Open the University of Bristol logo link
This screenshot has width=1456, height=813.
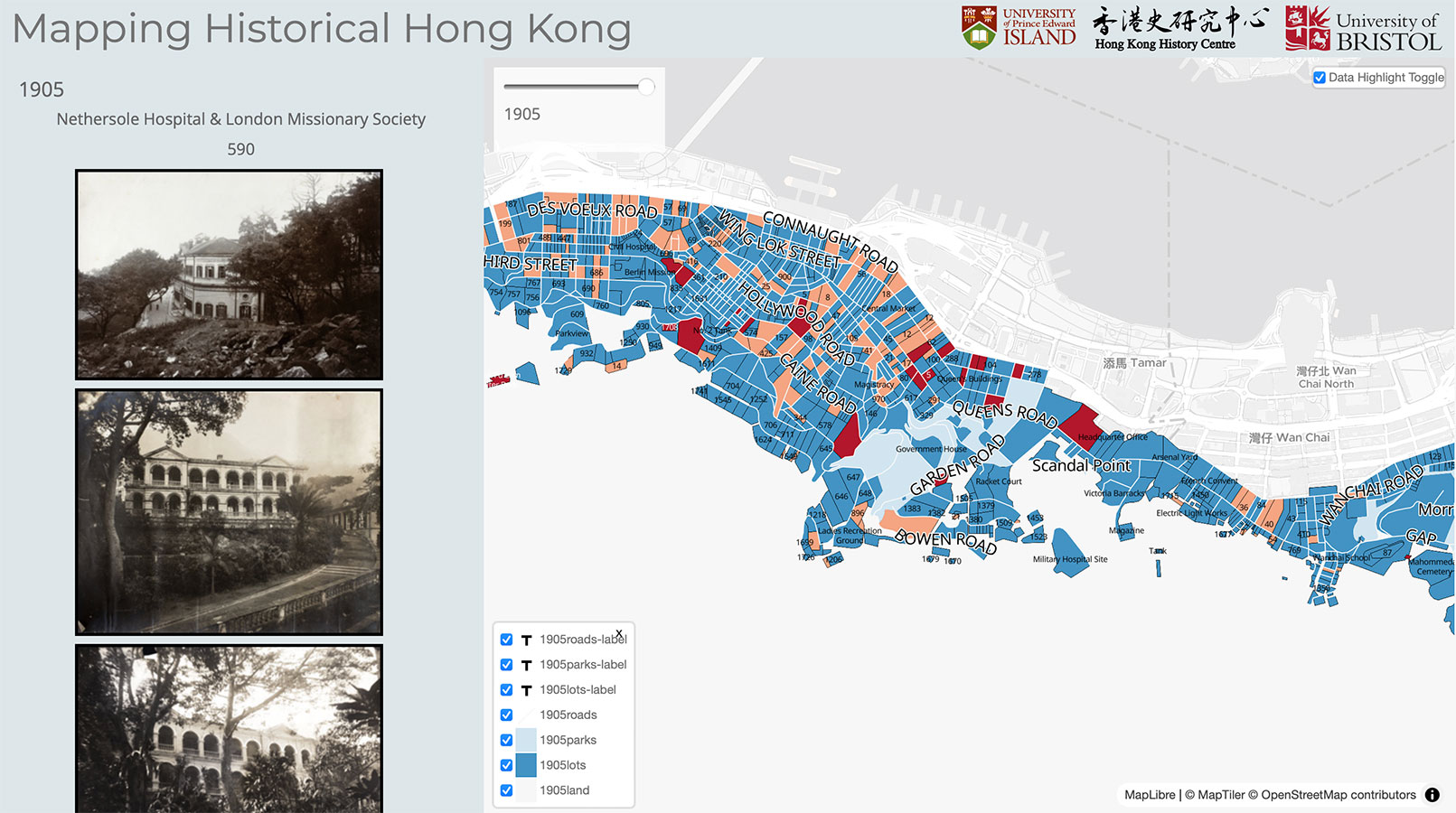click(x=1362, y=28)
